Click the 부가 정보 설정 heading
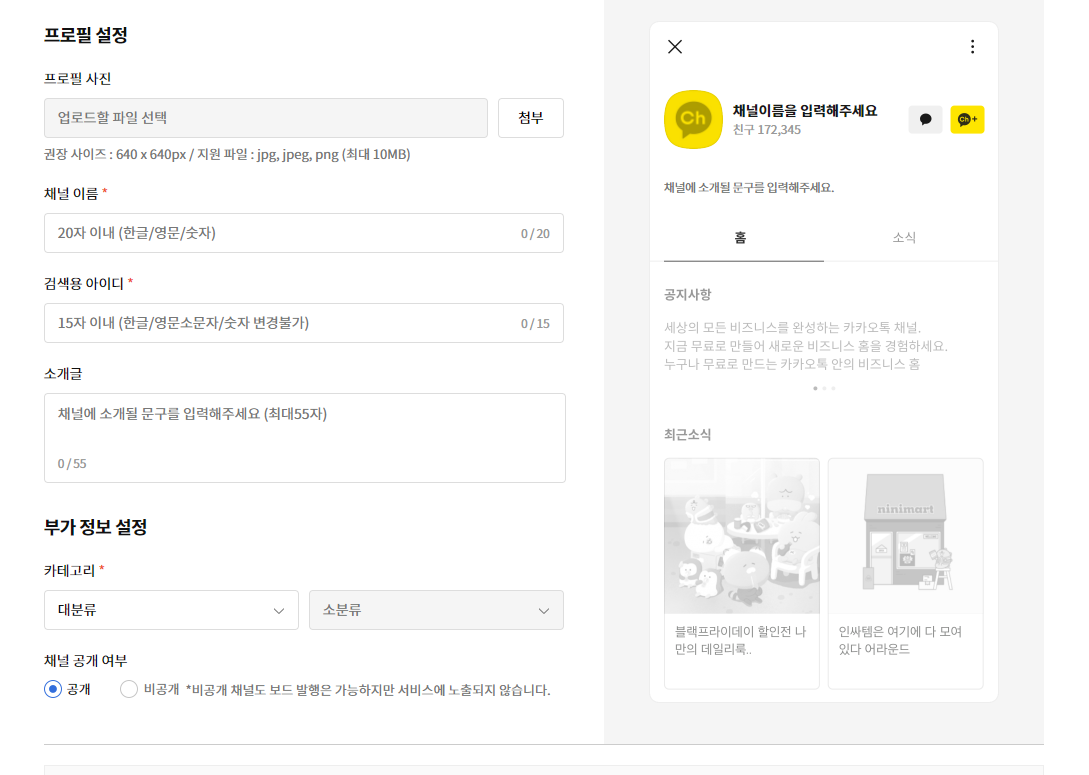 [x=95, y=526]
